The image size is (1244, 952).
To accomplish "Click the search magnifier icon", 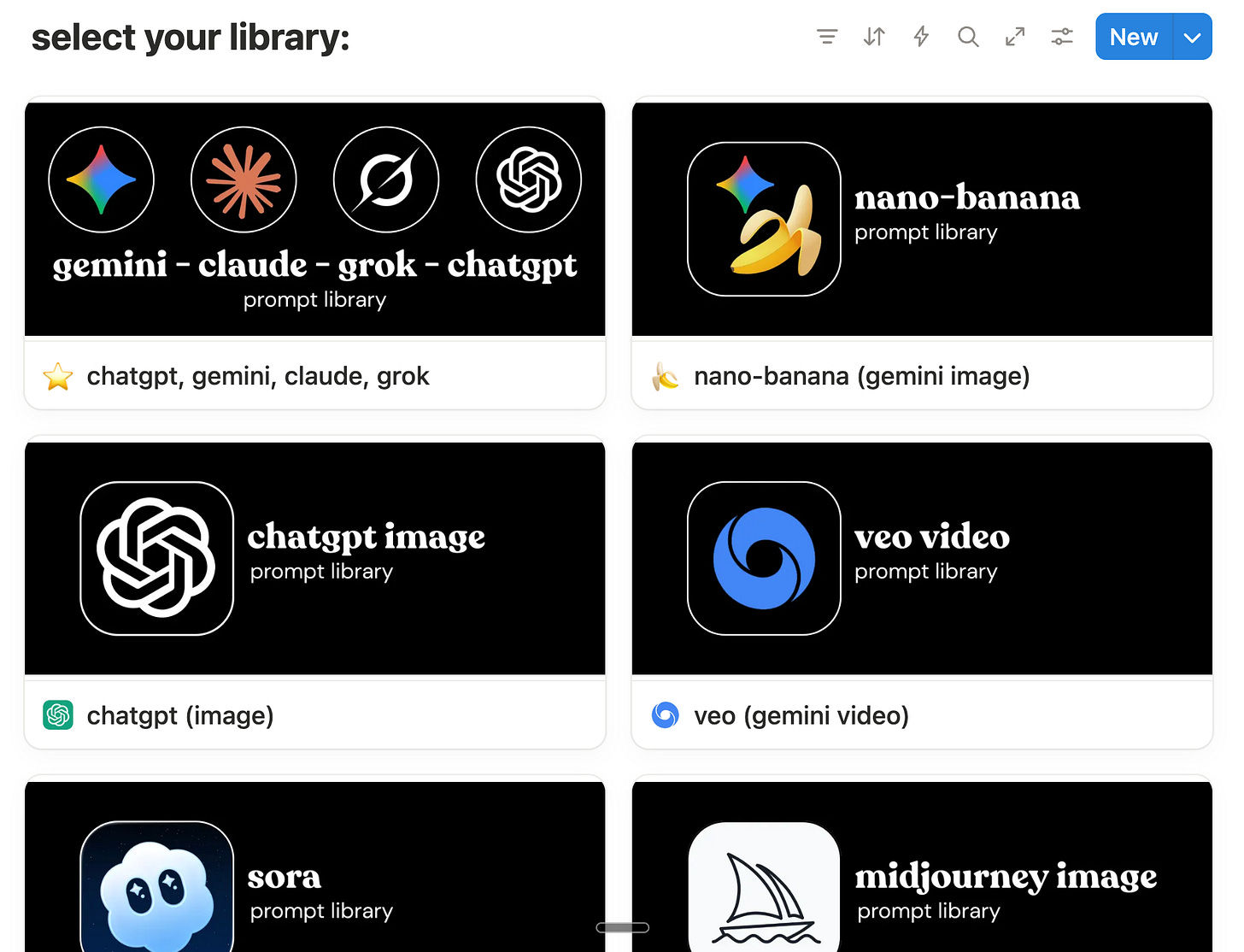I will [x=968, y=37].
